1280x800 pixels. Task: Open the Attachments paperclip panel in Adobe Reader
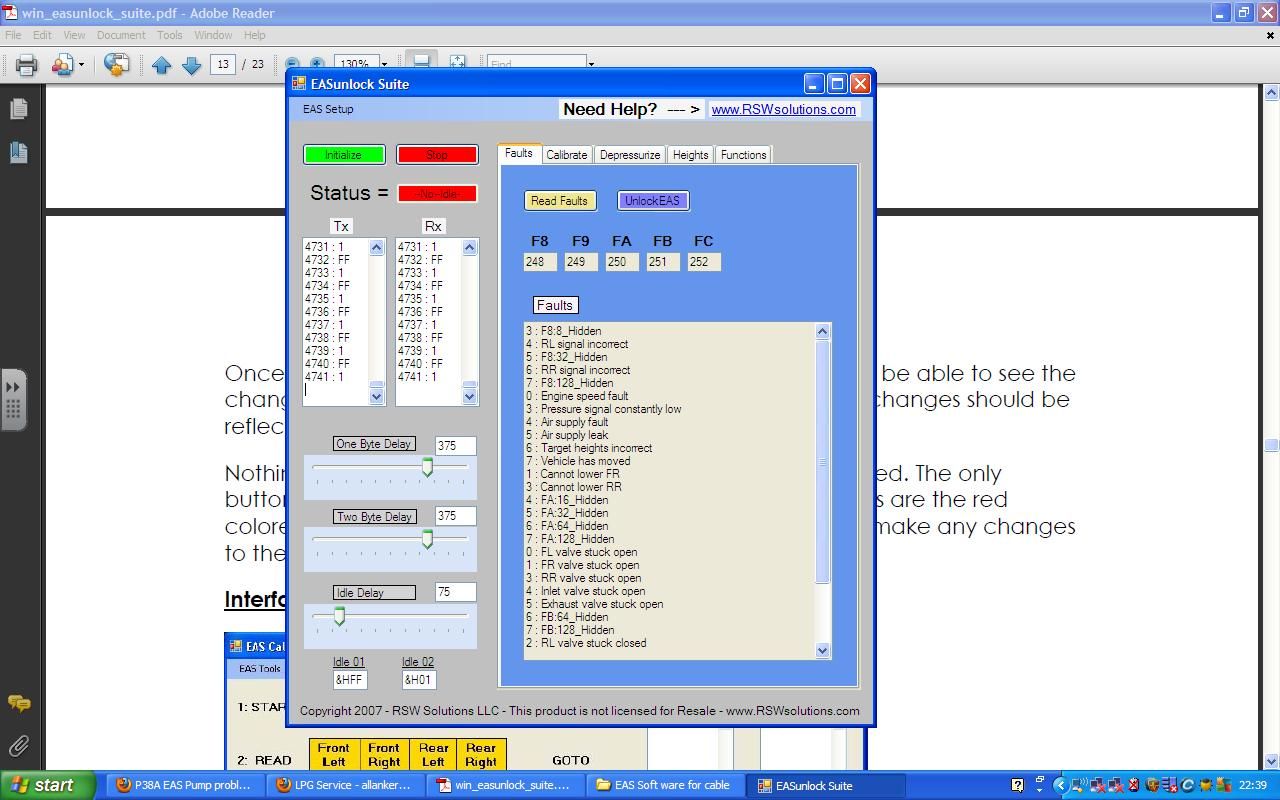coord(18,746)
